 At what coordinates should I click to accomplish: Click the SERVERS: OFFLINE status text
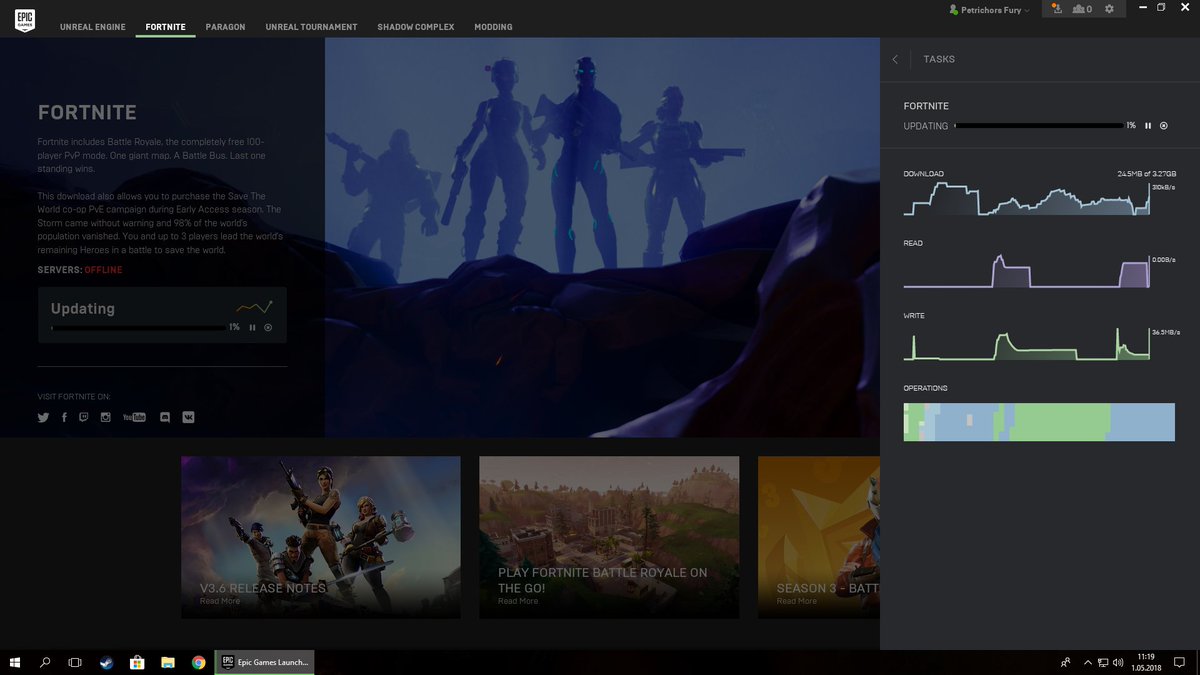coord(80,270)
